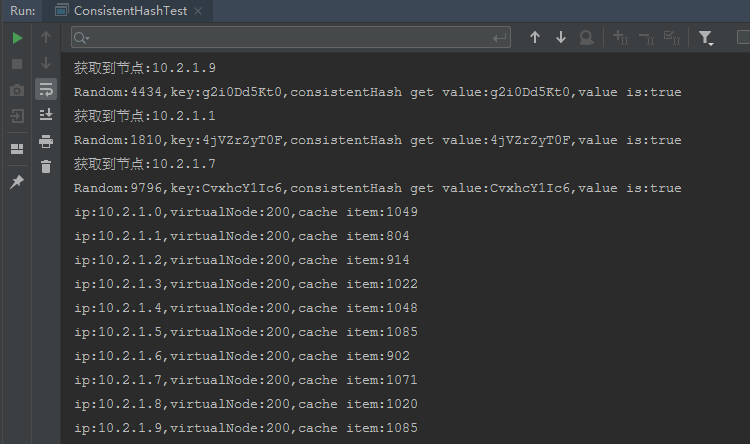
Task: Click the new line icon in search field
Action: click(x=500, y=38)
